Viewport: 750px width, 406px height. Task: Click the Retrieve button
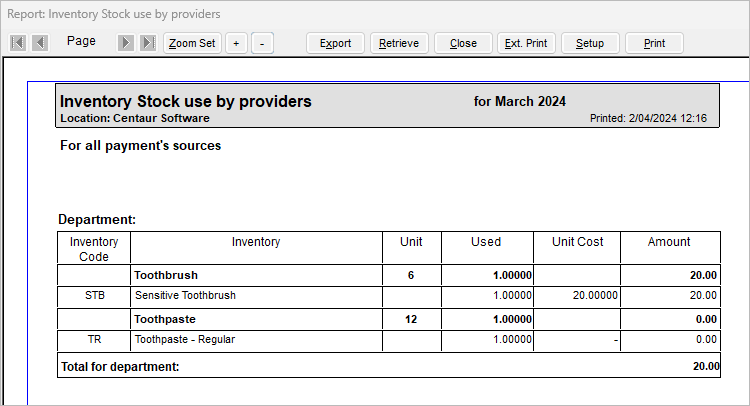[x=400, y=43]
